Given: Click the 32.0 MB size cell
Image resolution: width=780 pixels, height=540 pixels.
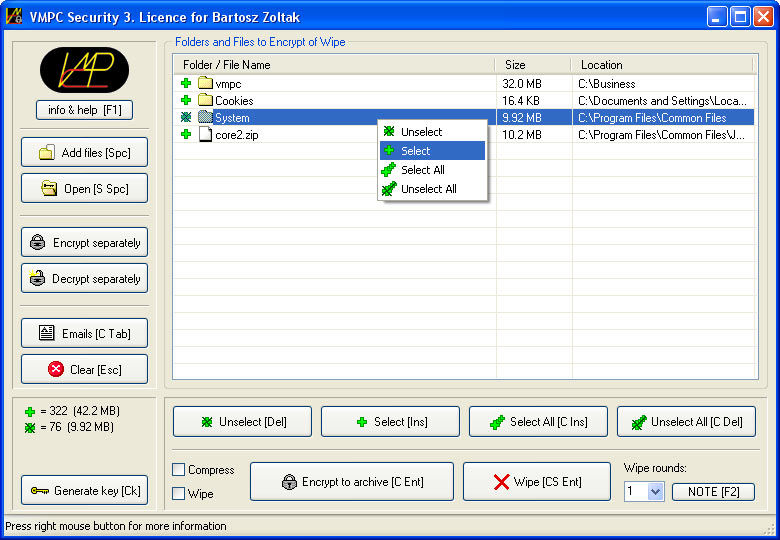Looking at the screenshot, I should (x=522, y=84).
